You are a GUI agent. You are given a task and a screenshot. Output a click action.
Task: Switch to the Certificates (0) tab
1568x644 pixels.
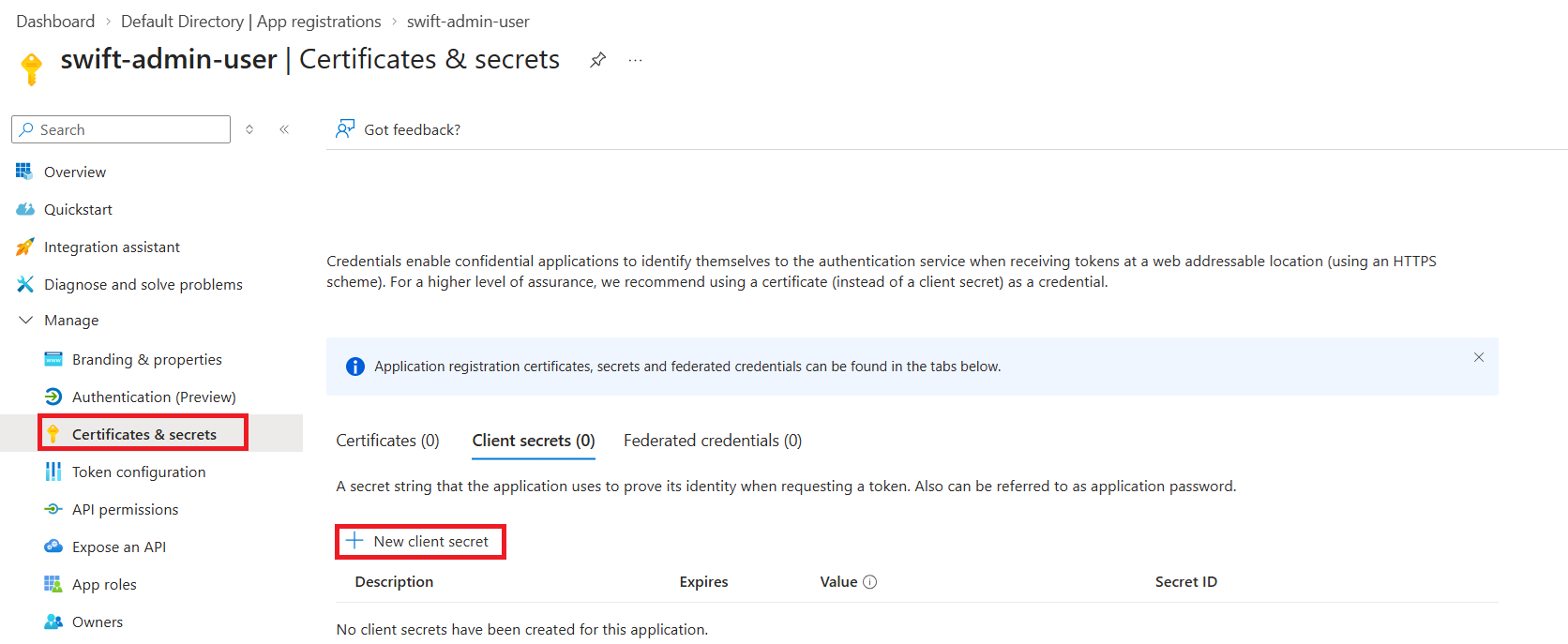click(387, 441)
